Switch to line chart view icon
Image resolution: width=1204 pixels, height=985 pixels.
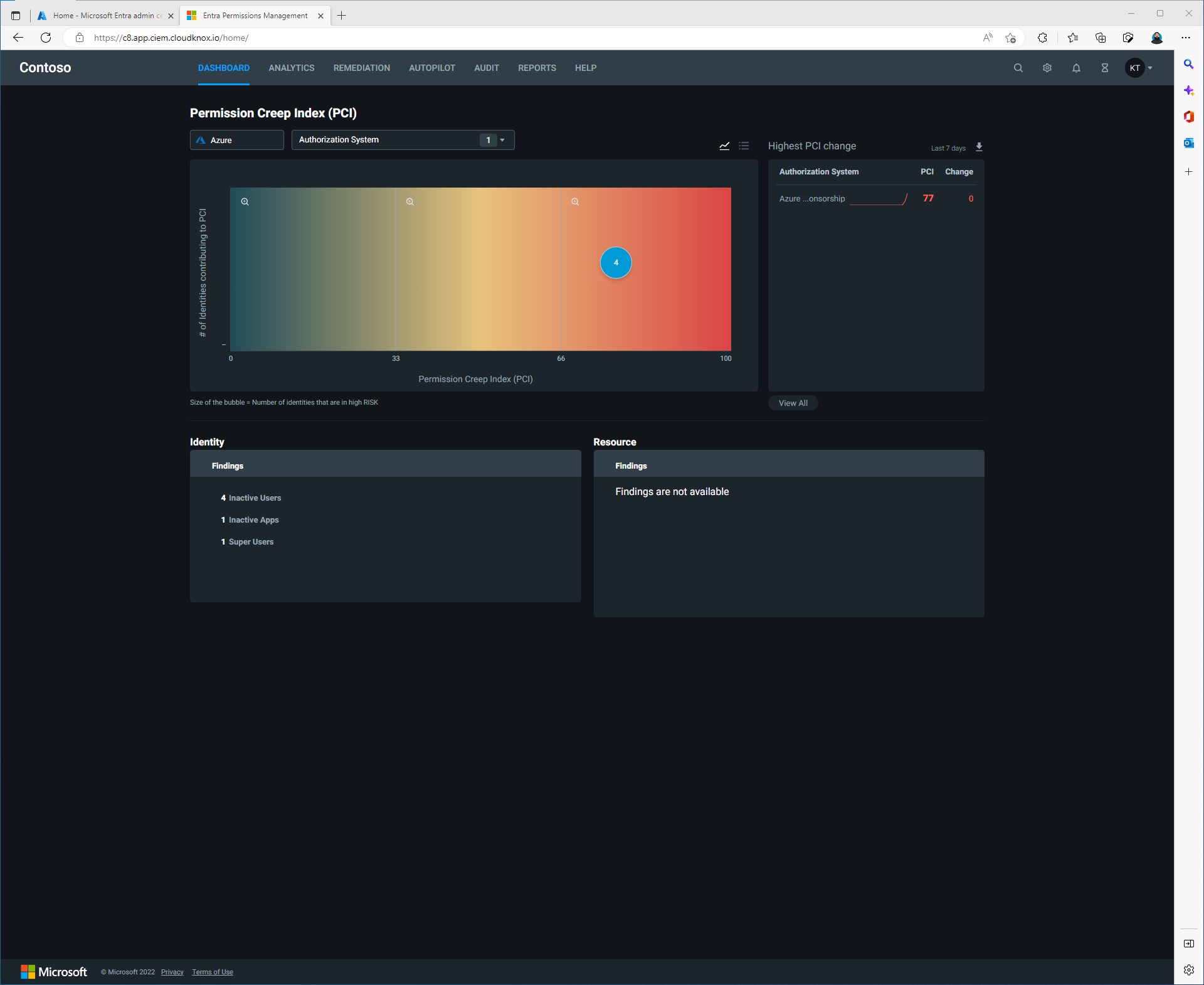coord(724,146)
